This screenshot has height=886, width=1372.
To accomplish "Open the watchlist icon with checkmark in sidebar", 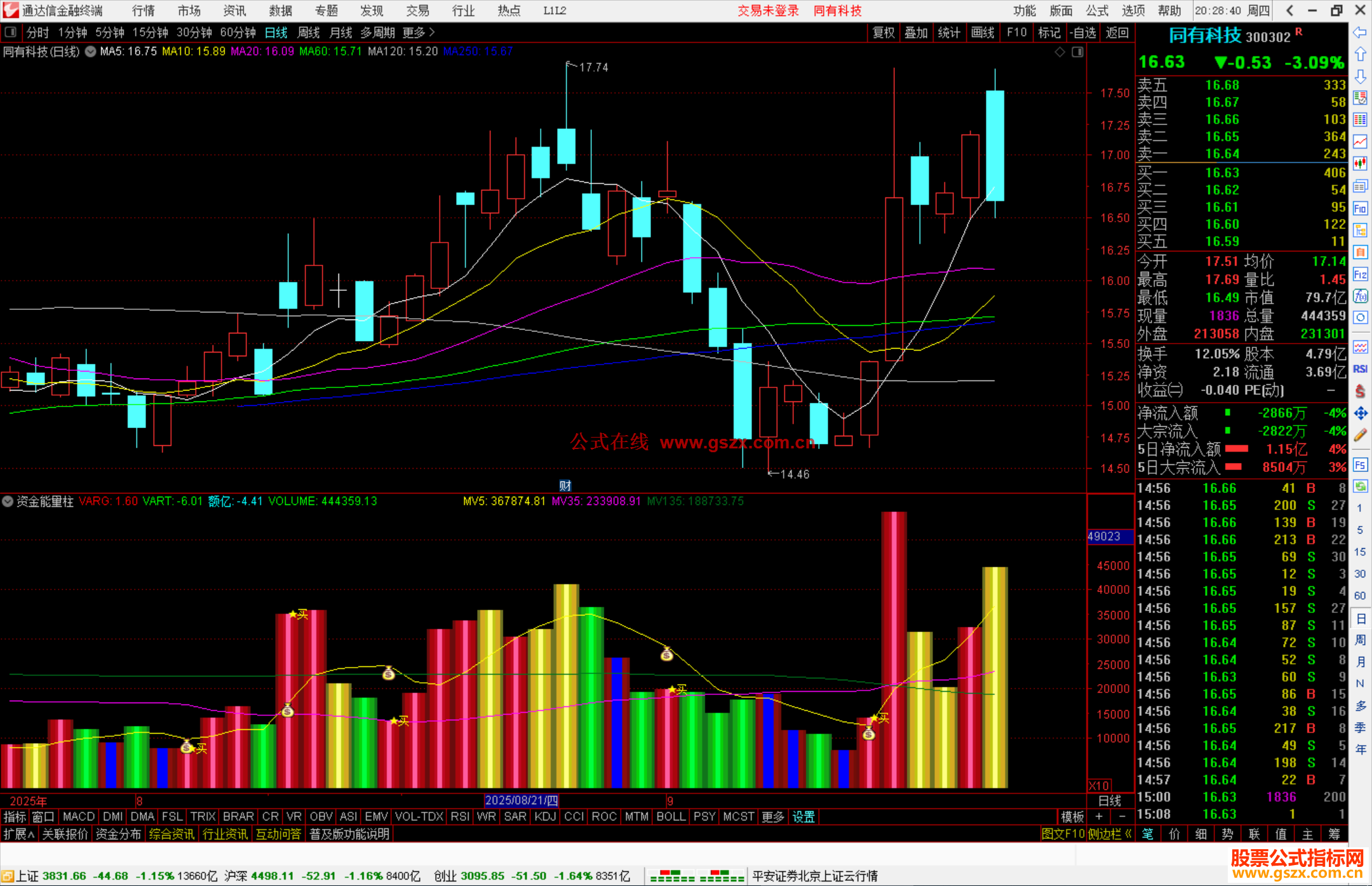I will [1360, 98].
